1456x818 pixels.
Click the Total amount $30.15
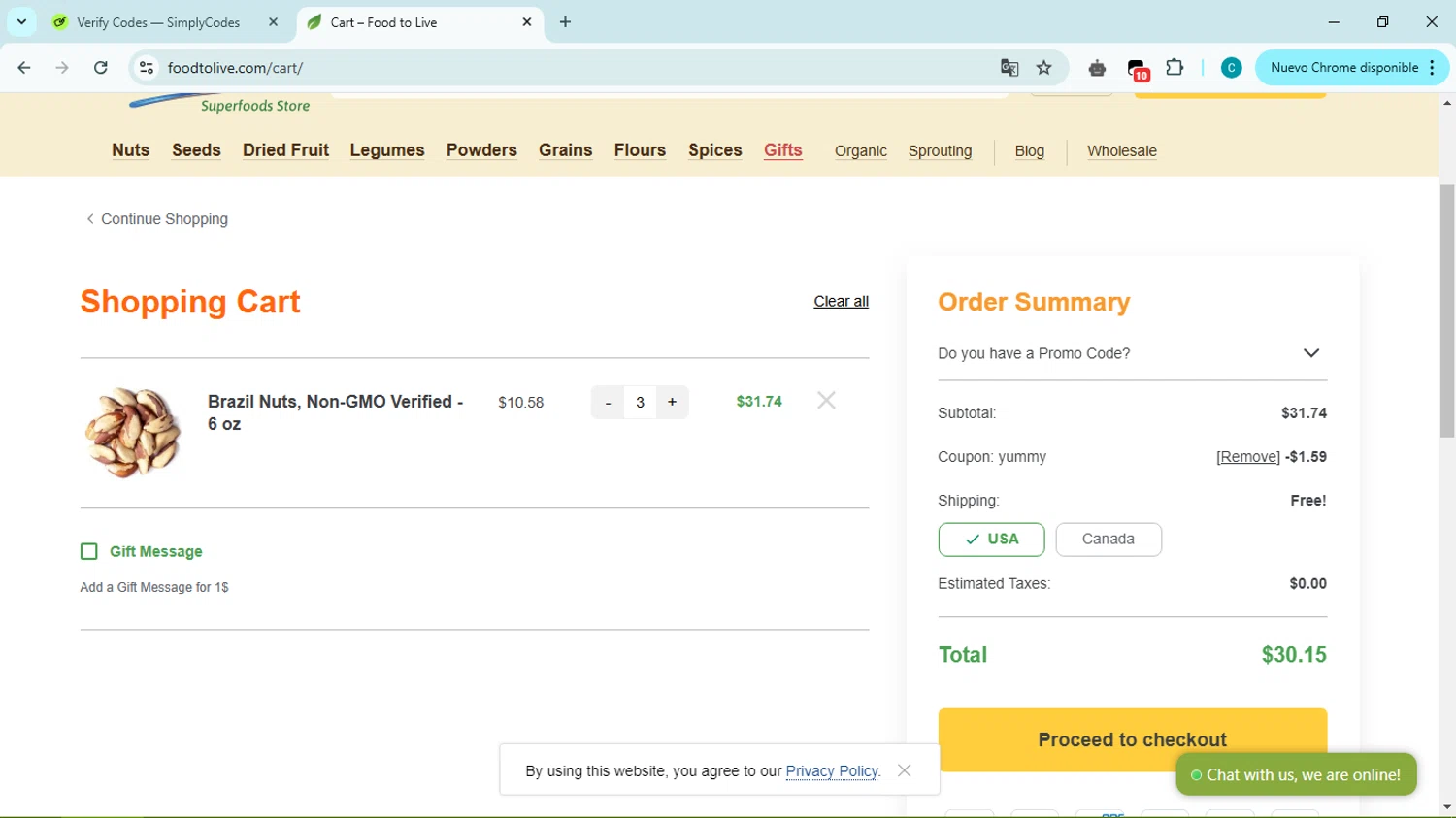[x=1294, y=655]
